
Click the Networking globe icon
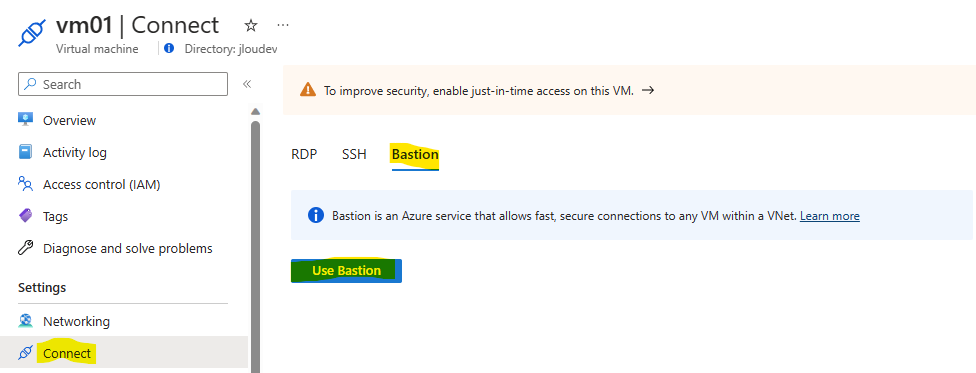click(26, 321)
